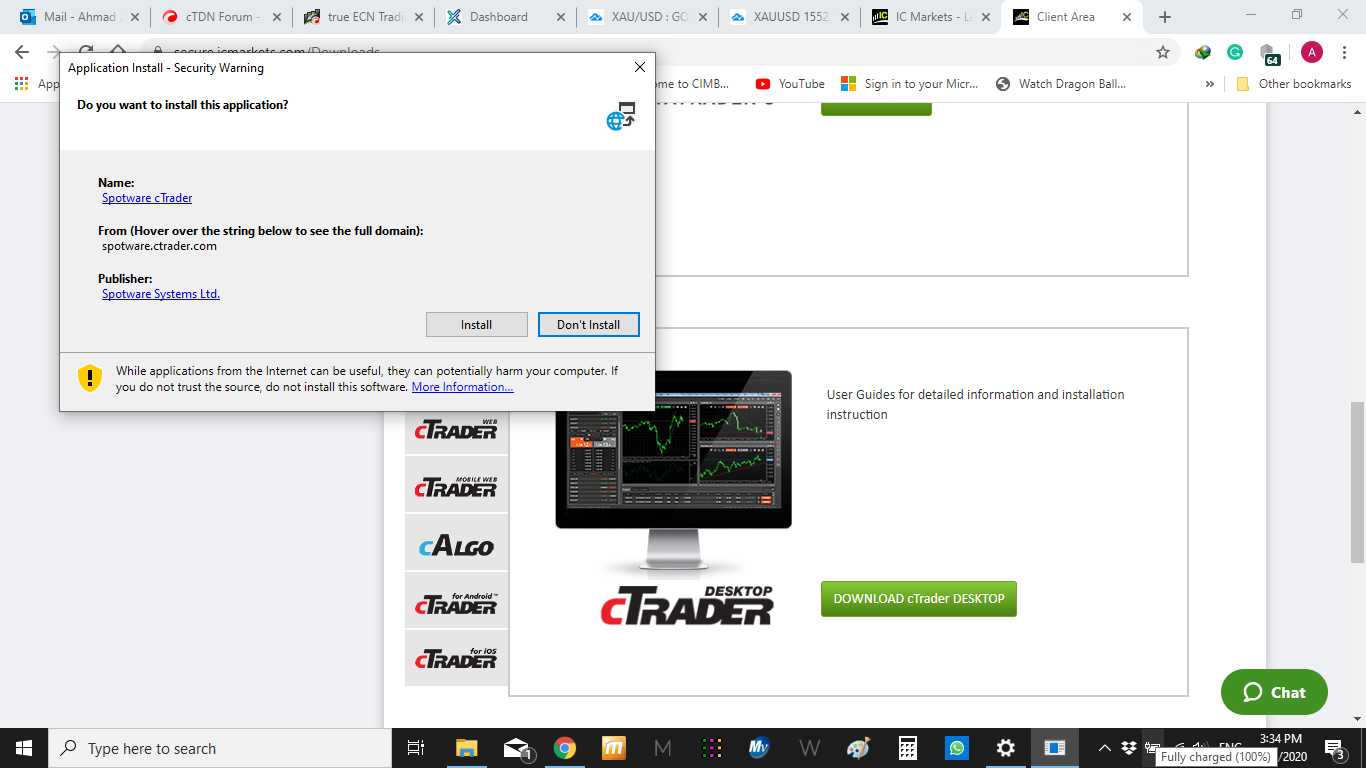Open the extension icon with the 64 badge

[1268, 54]
